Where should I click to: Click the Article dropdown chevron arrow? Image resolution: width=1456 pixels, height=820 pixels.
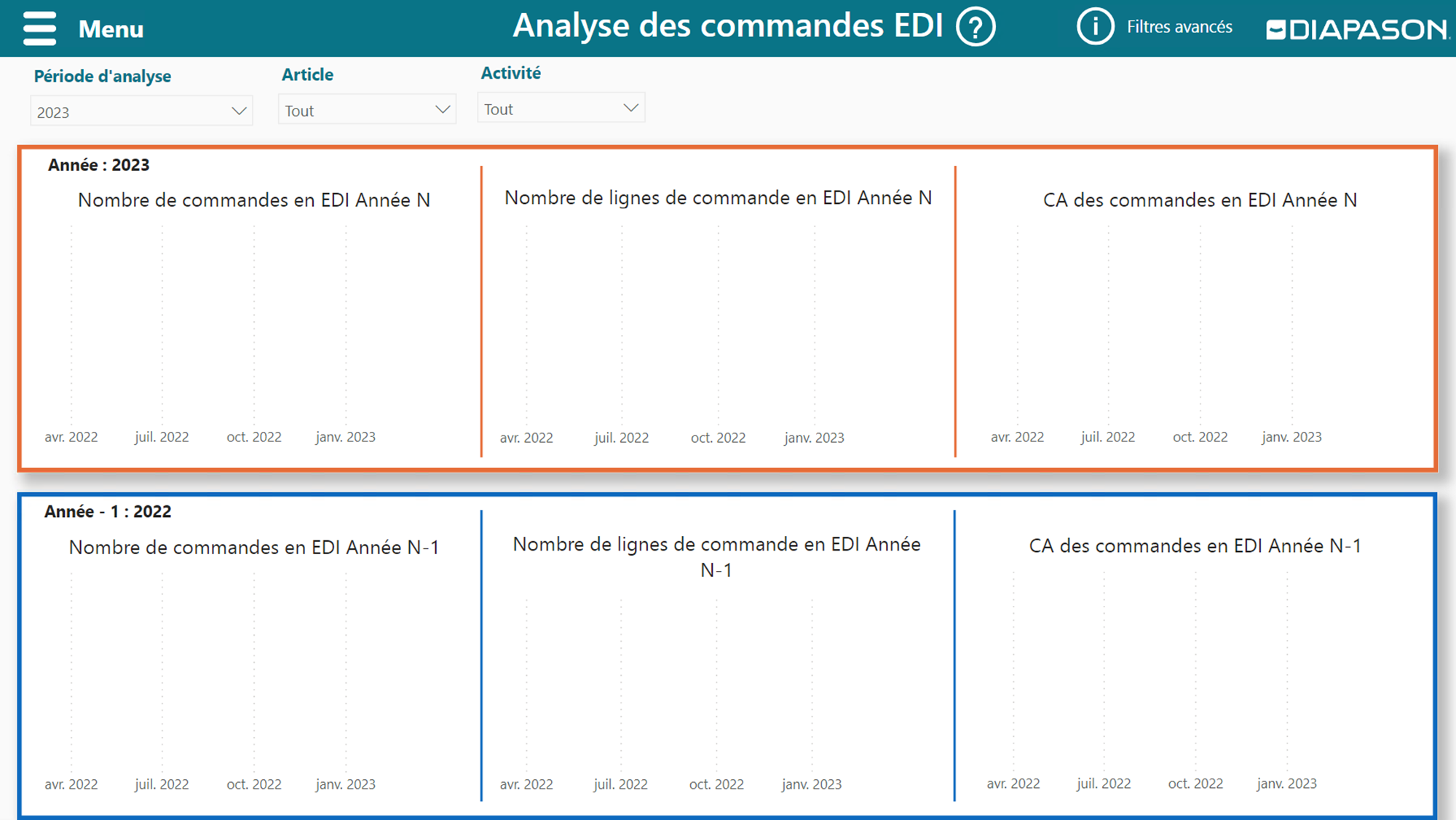442,110
